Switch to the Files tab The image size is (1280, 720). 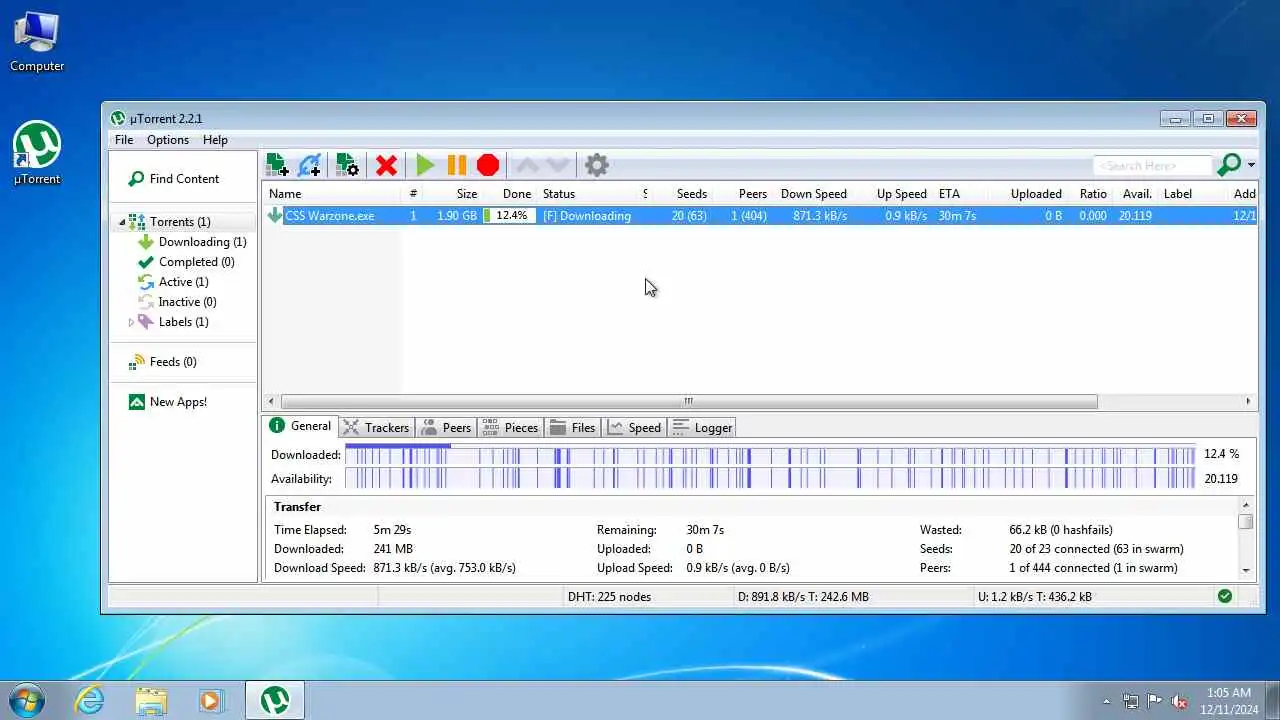tap(573, 428)
